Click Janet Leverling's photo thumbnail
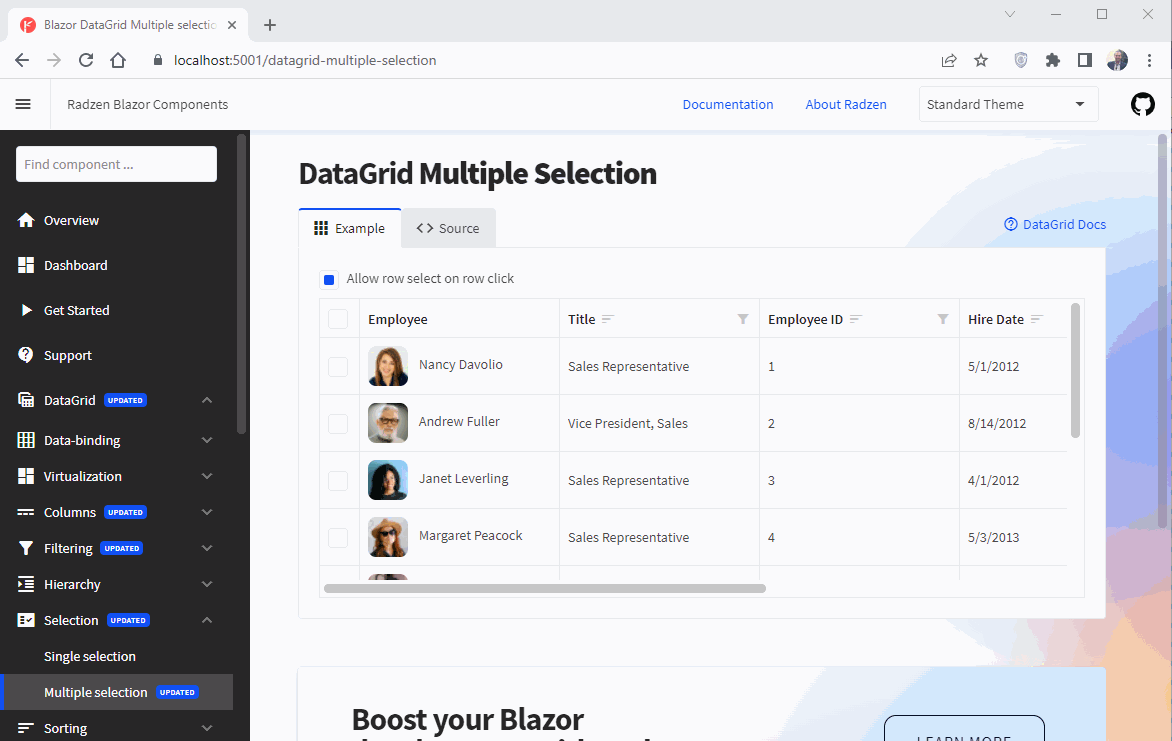This screenshot has height=741, width=1172. click(x=388, y=480)
